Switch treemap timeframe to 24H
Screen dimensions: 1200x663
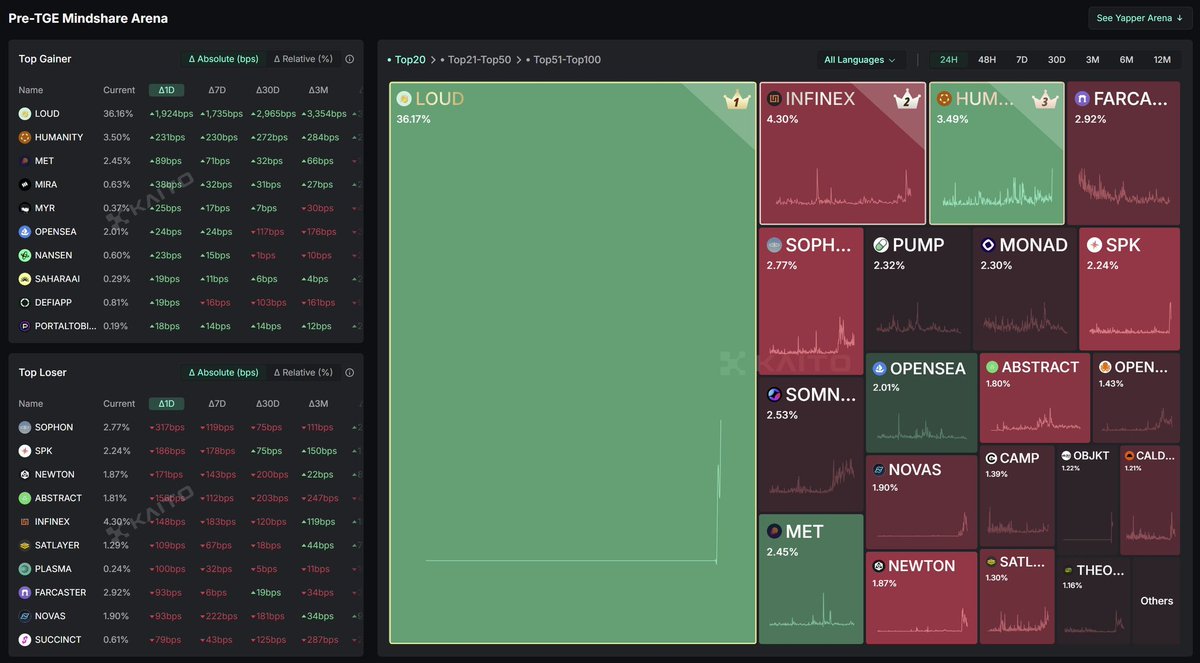[948, 60]
